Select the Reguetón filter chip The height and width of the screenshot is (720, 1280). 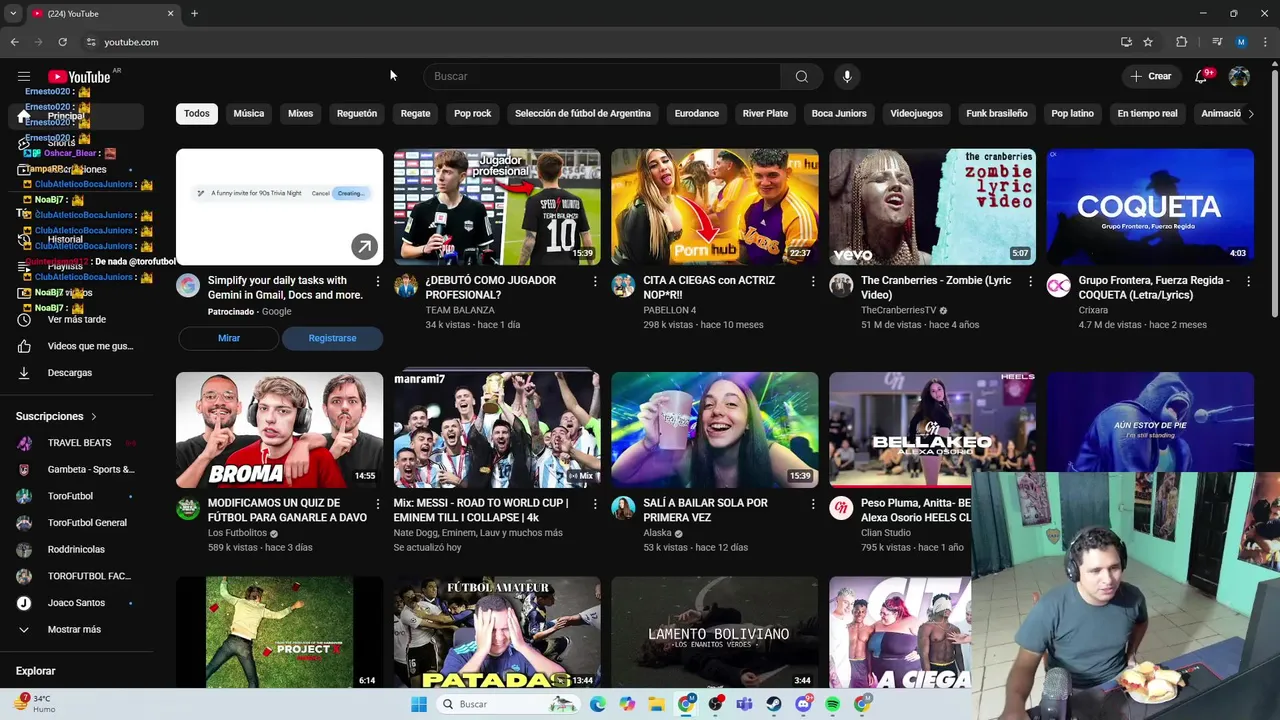tap(357, 113)
